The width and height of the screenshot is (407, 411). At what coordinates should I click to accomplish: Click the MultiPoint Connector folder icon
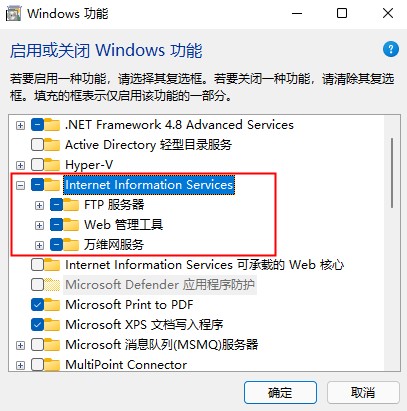[52, 364]
